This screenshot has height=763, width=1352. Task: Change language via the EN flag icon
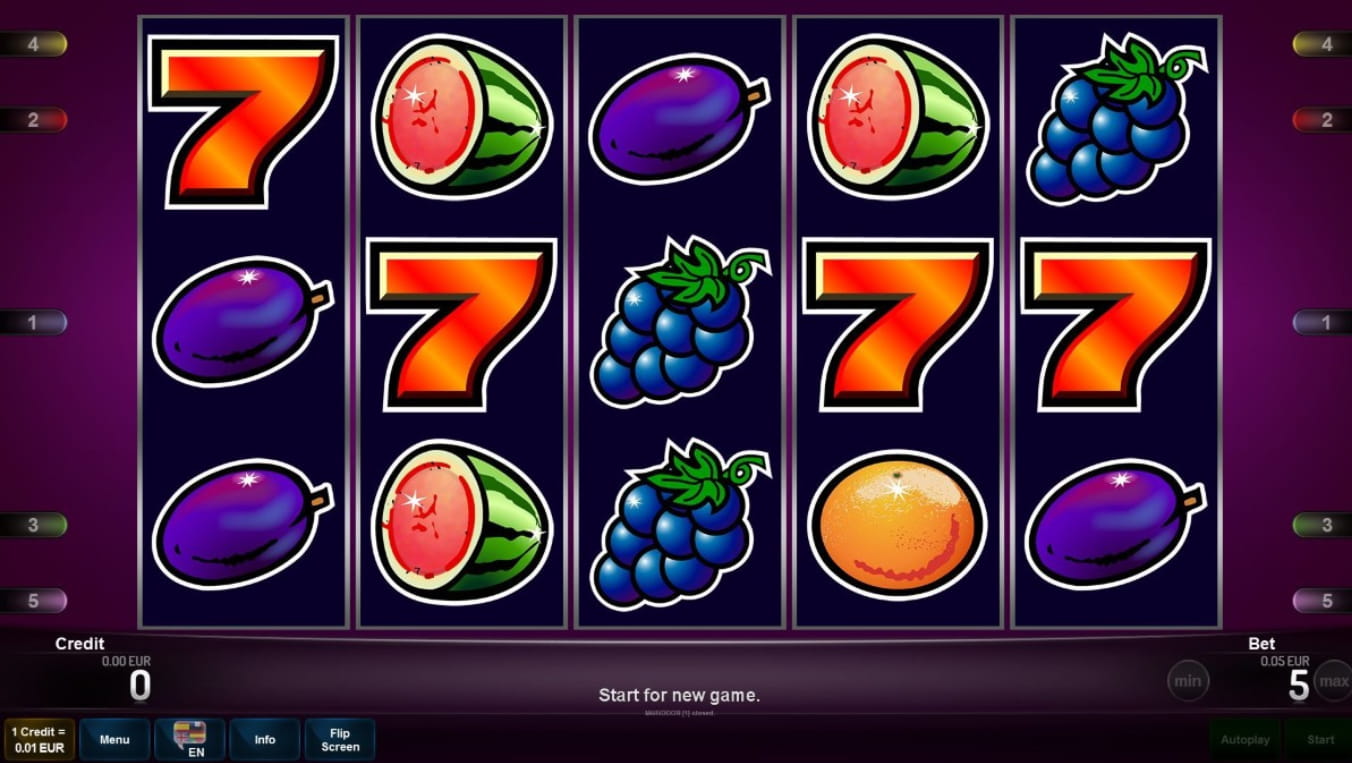coord(190,740)
